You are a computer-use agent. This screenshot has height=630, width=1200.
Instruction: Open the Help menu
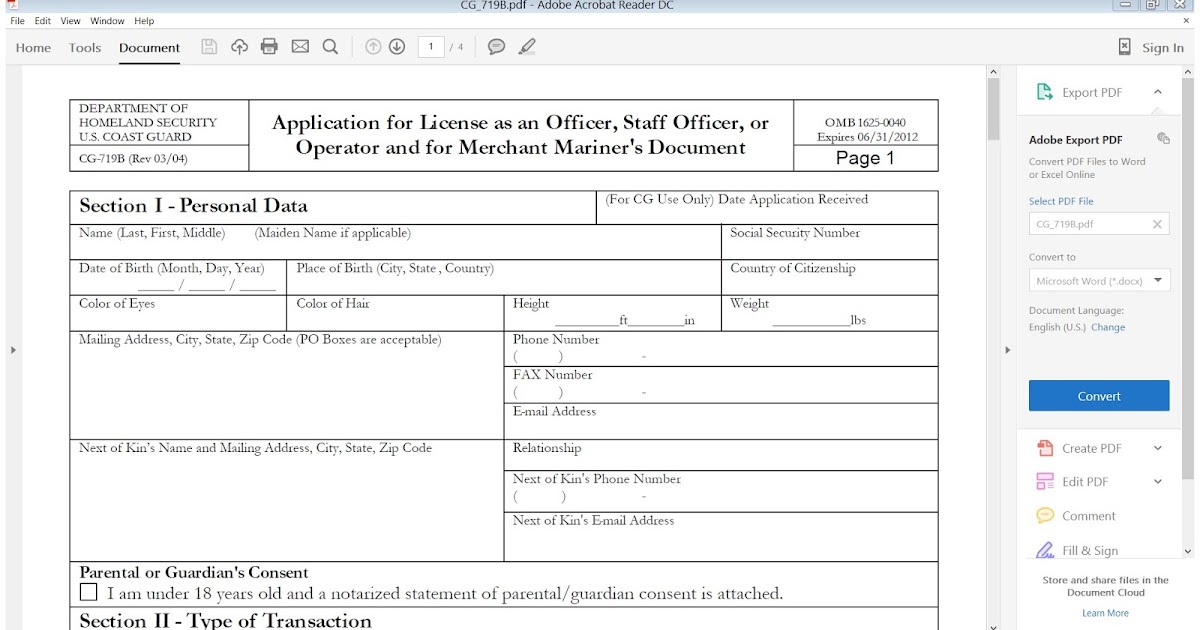(x=144, y=21)
